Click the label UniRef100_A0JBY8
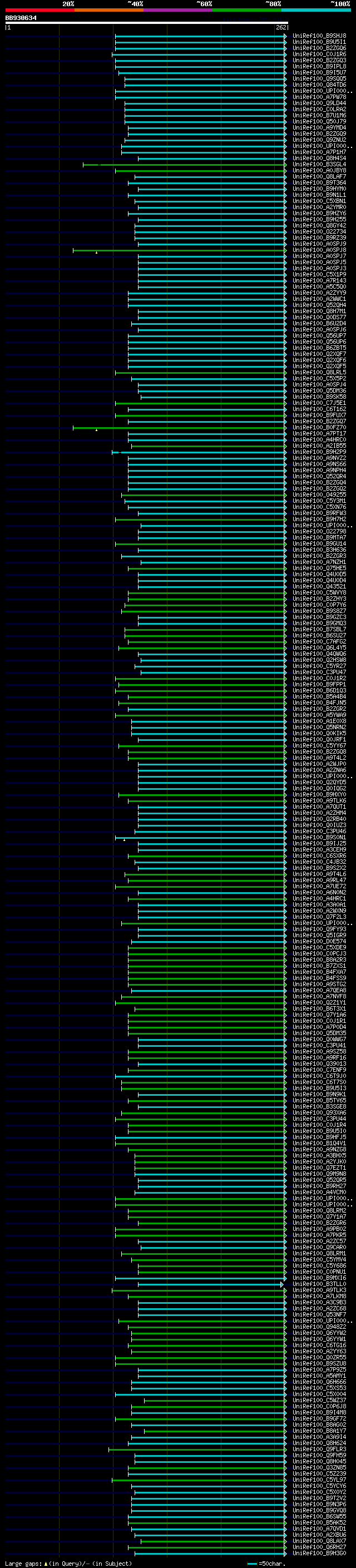 319,170
